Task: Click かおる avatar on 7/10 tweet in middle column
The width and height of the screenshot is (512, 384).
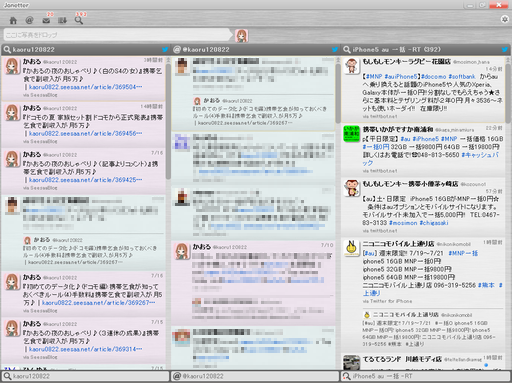Action: pyautogui.click(x=182, y=251)
